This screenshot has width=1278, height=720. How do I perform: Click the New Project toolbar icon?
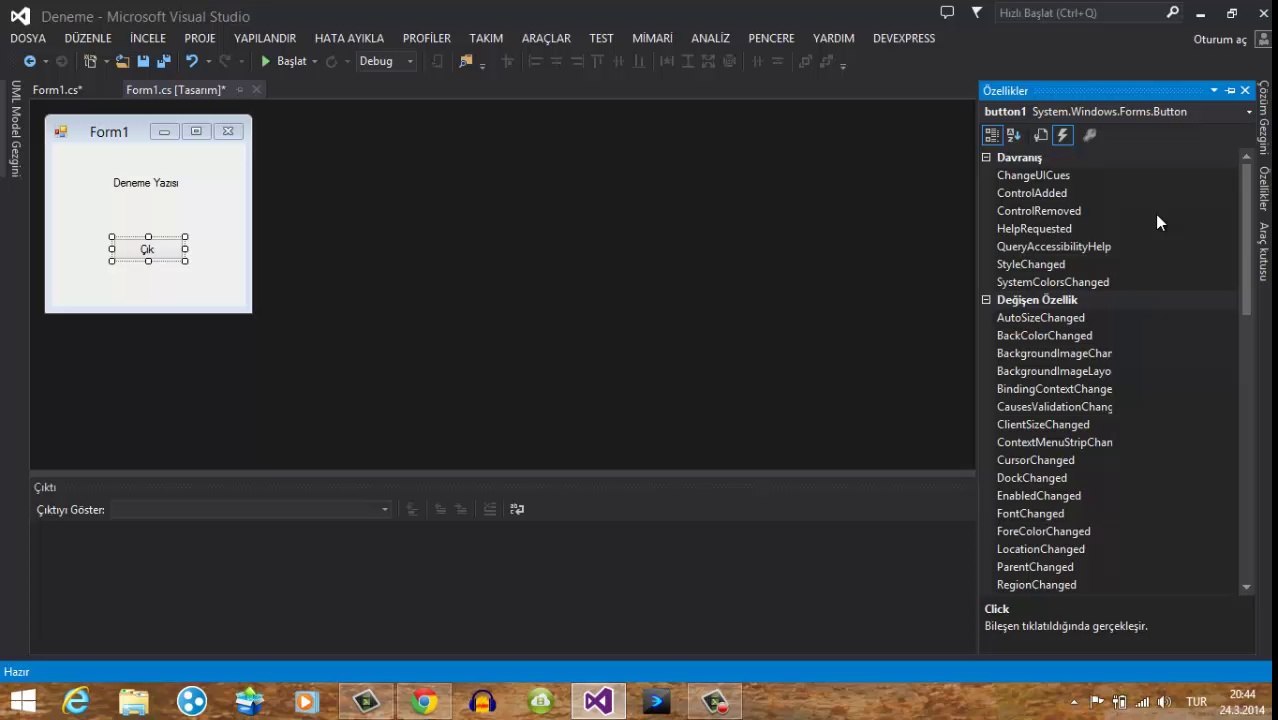click(90, 61)
